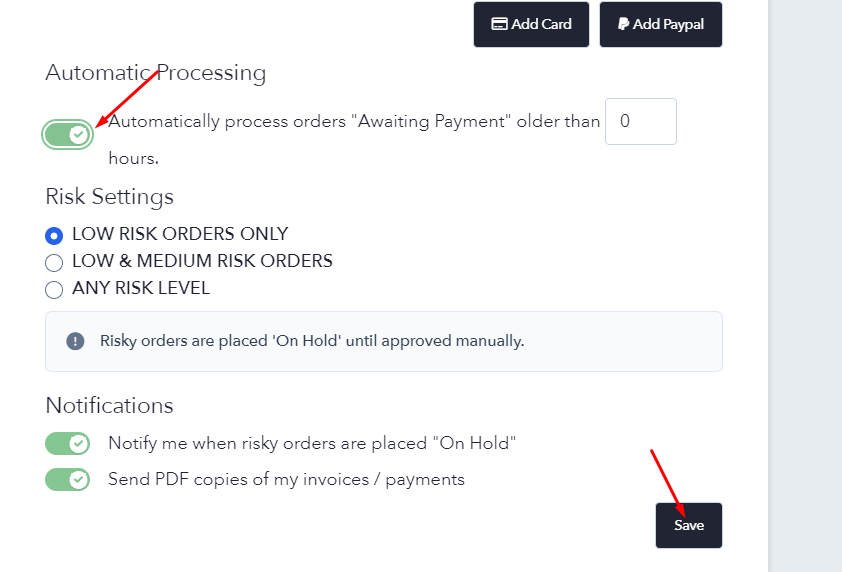Click the 'Send PDF copies of my invoices' label

(x=286, y=479)
